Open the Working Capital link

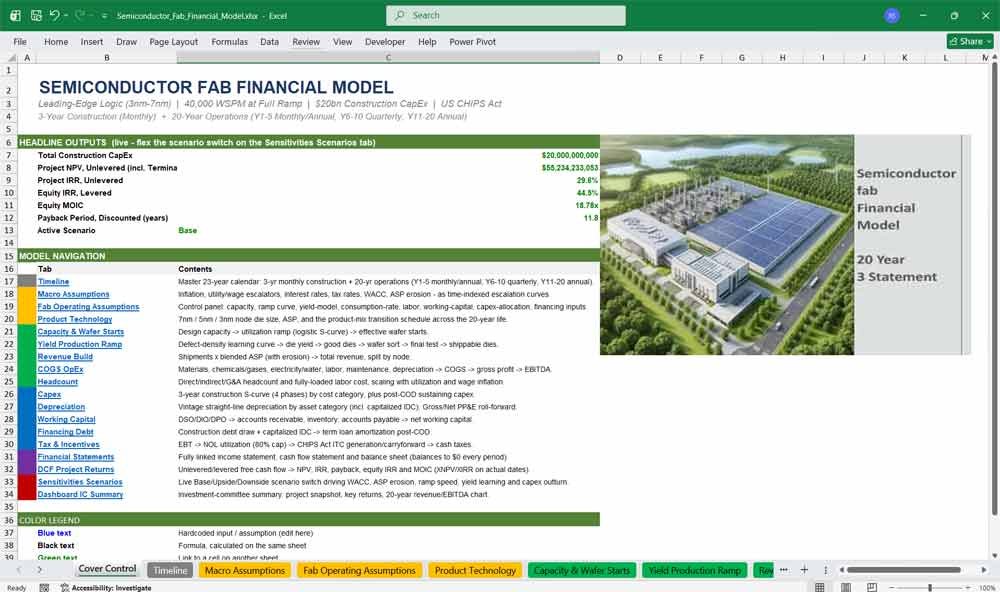coord(66,419)
